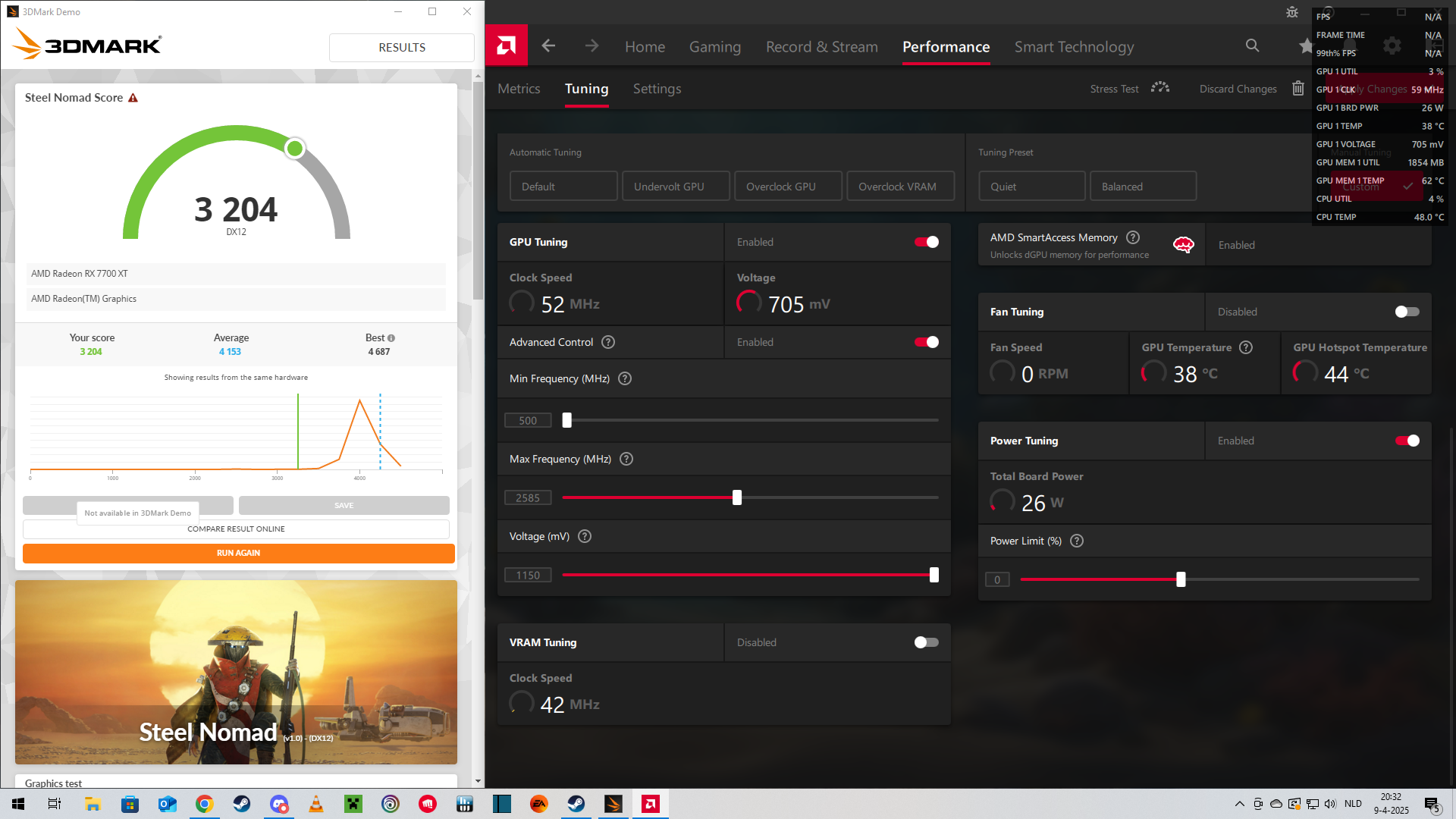Screen dimensions: 1456x819
Task: Click the Power Limit slider handle
Action: 1181,579
